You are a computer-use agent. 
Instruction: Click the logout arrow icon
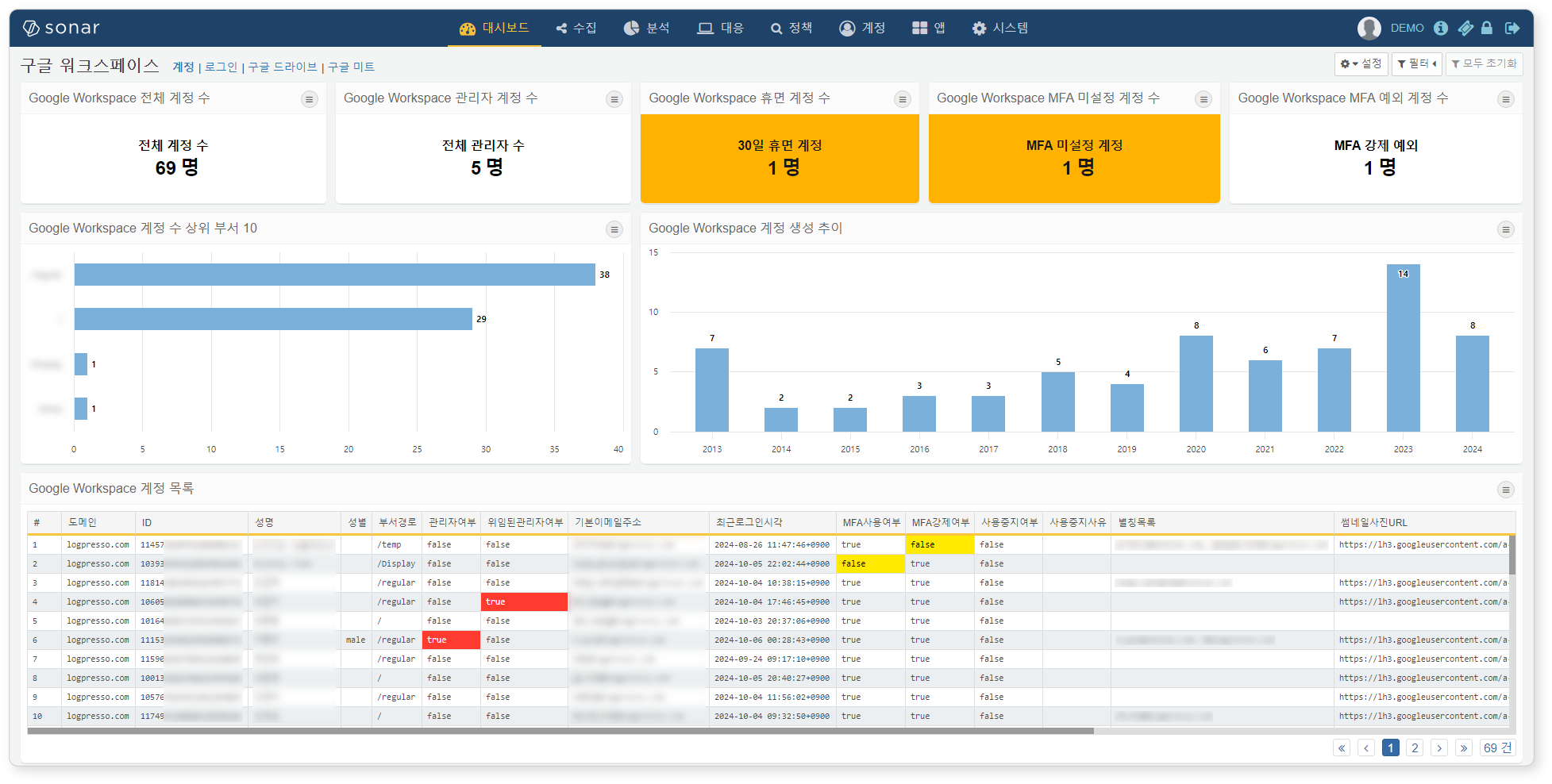click(1512, 28)
